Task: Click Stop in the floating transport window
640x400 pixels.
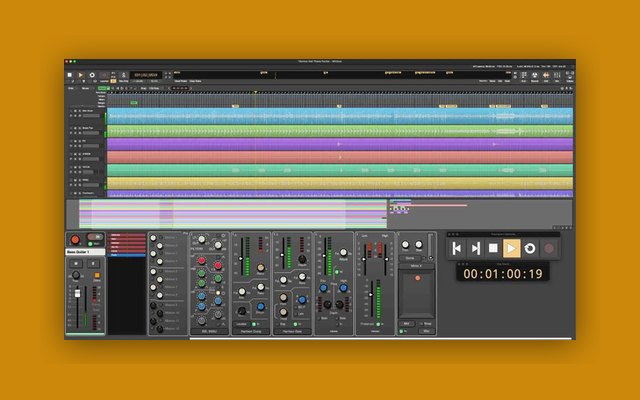Action: coord(493,248)
